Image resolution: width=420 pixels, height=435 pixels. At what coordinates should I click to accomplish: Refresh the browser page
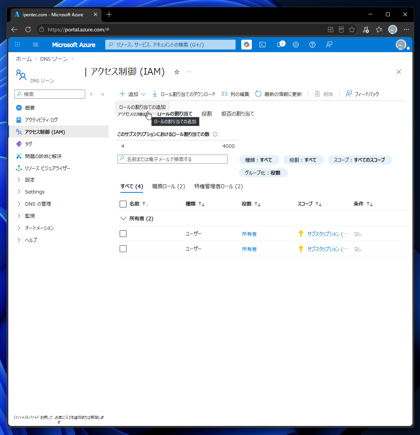(28, 30)
